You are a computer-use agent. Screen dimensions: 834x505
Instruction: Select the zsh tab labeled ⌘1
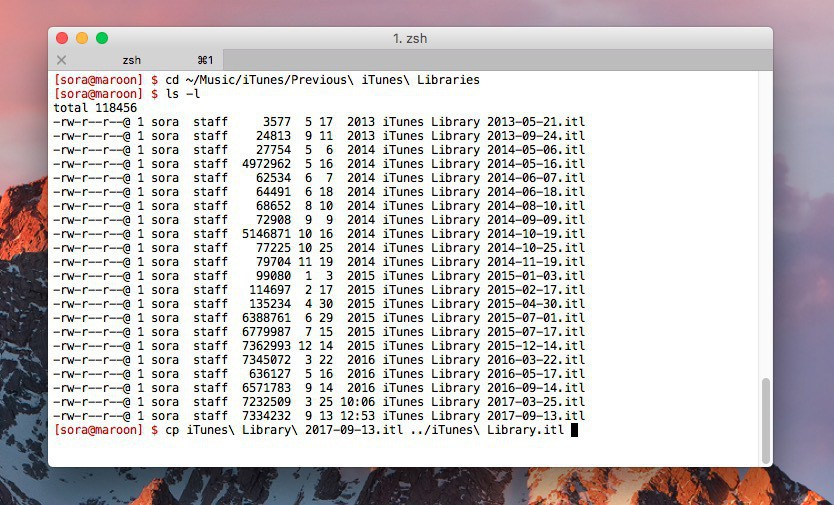(136, 60)
